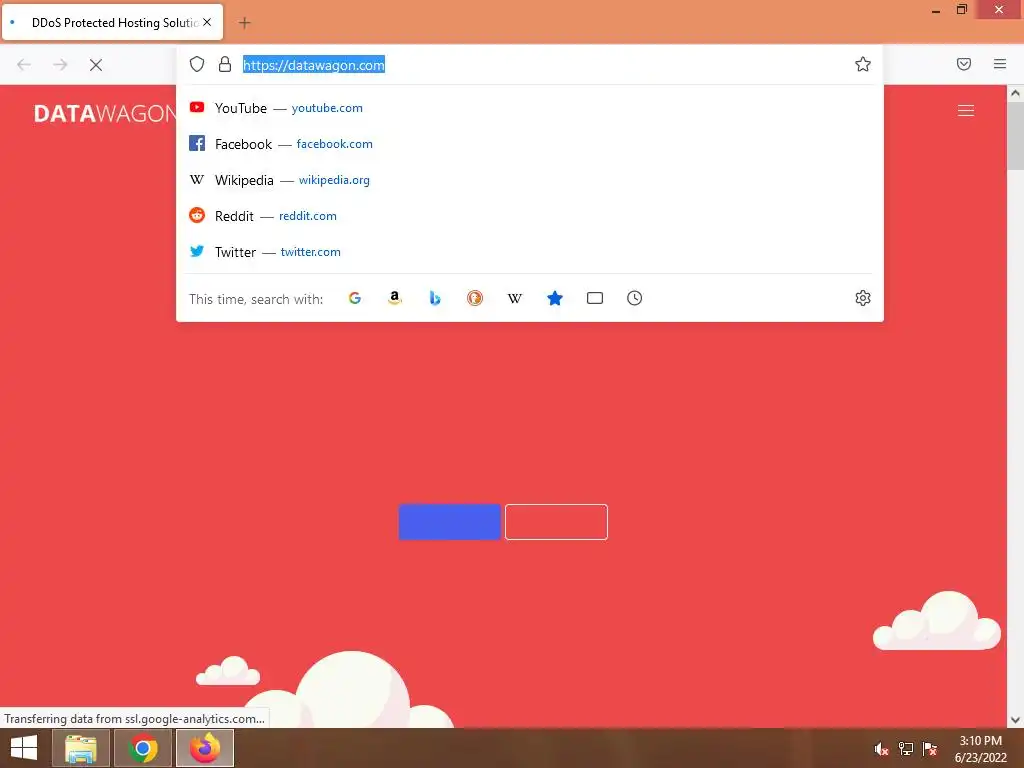Click the back navigation arrow
The width and height of the screenshot is (1024, 768).
coord(24,65)
